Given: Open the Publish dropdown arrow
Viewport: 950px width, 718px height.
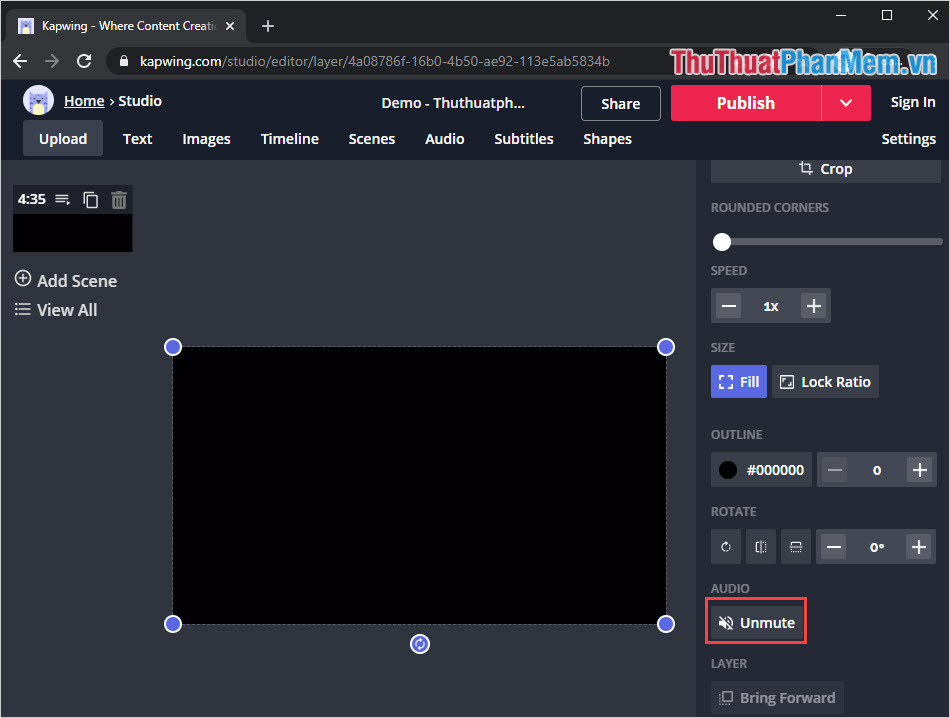Looking at the screenshot, I should (x=845, y=102).
